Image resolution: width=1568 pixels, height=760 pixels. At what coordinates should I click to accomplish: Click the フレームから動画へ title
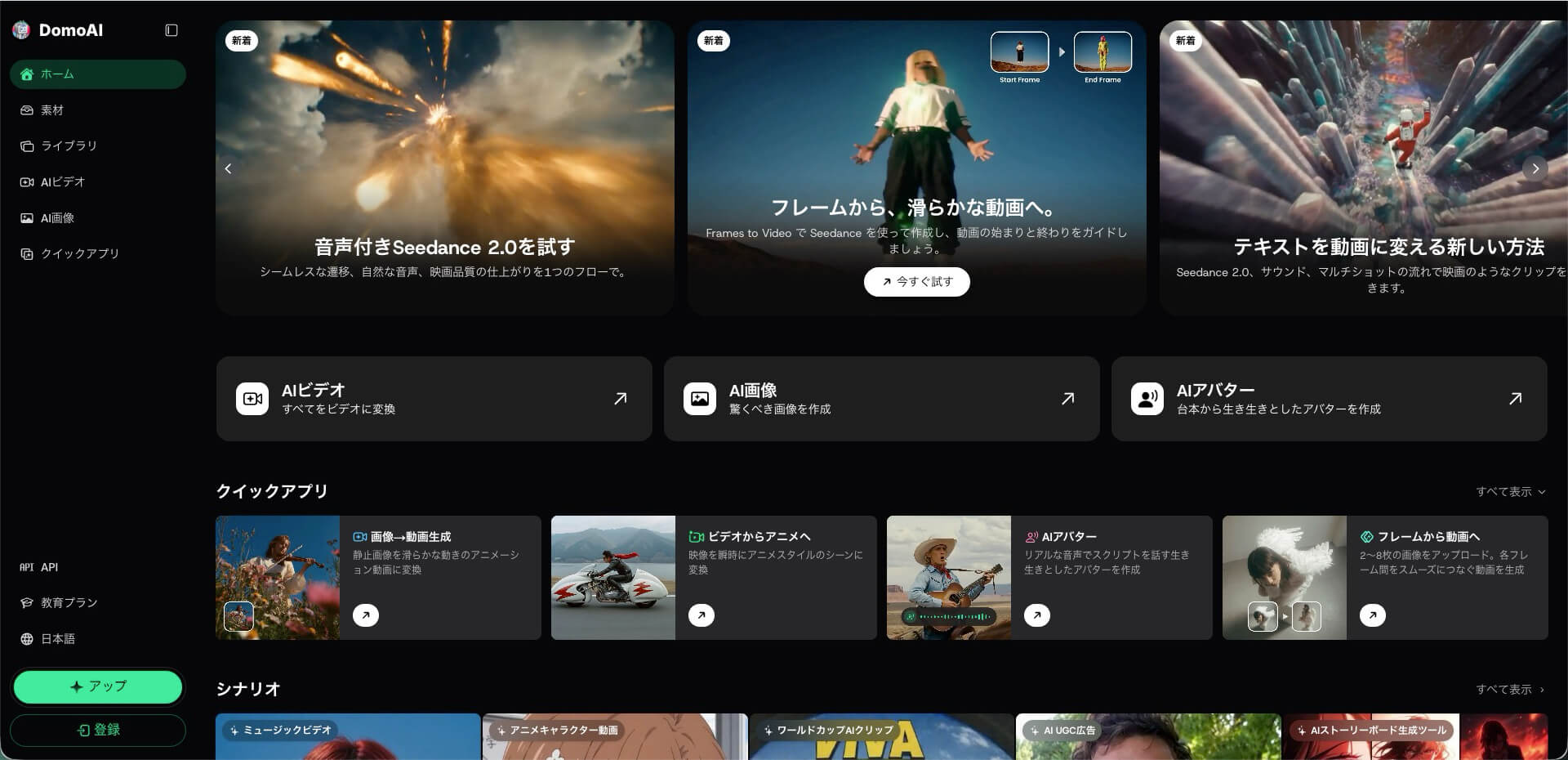(1428, 537)
